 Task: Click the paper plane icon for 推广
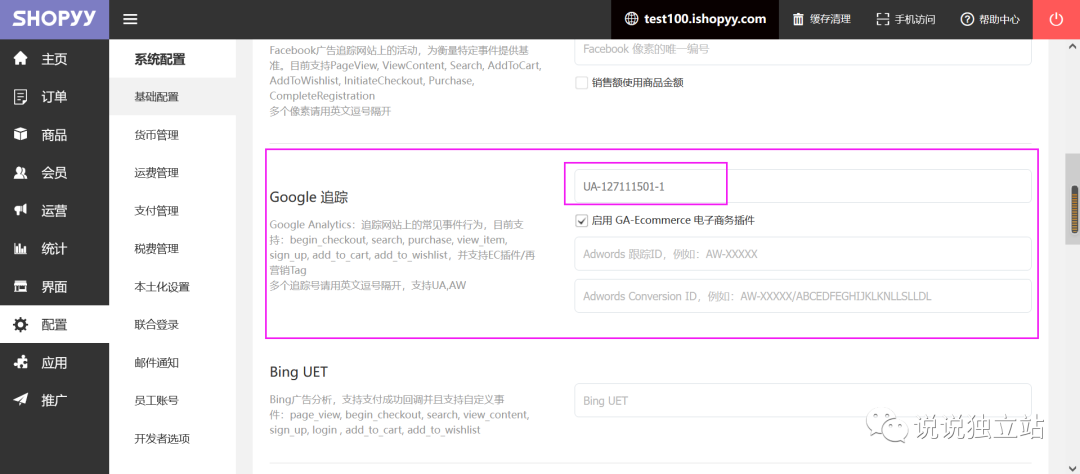(21, 400)
